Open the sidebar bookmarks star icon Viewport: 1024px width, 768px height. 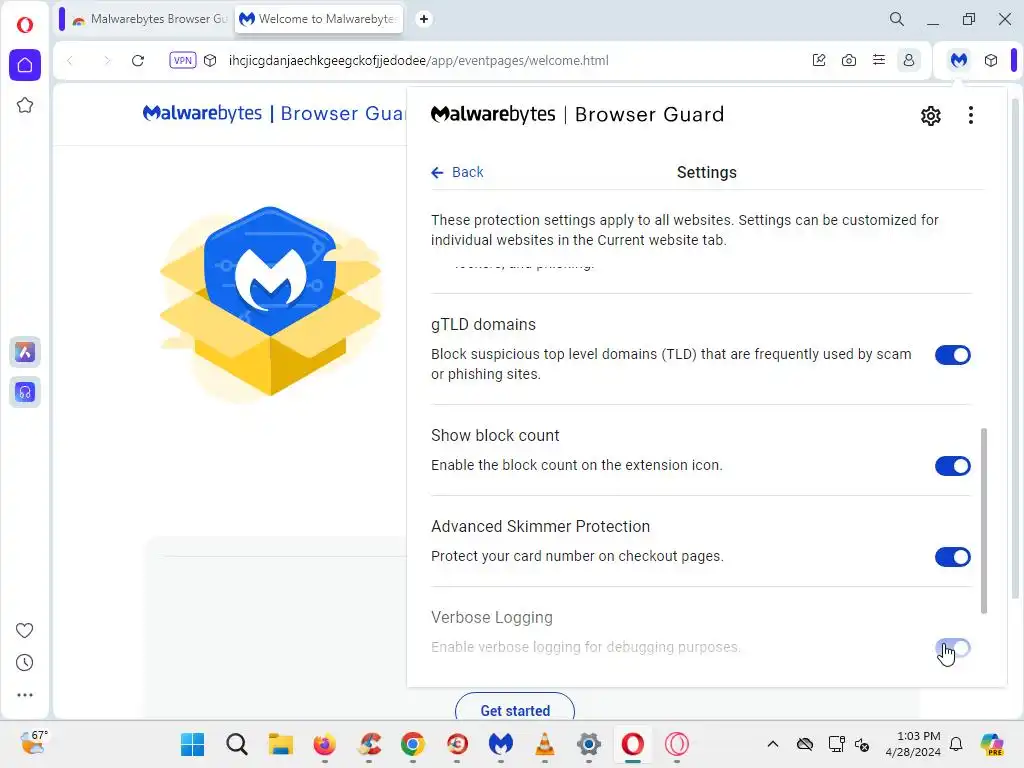point(25,105)
